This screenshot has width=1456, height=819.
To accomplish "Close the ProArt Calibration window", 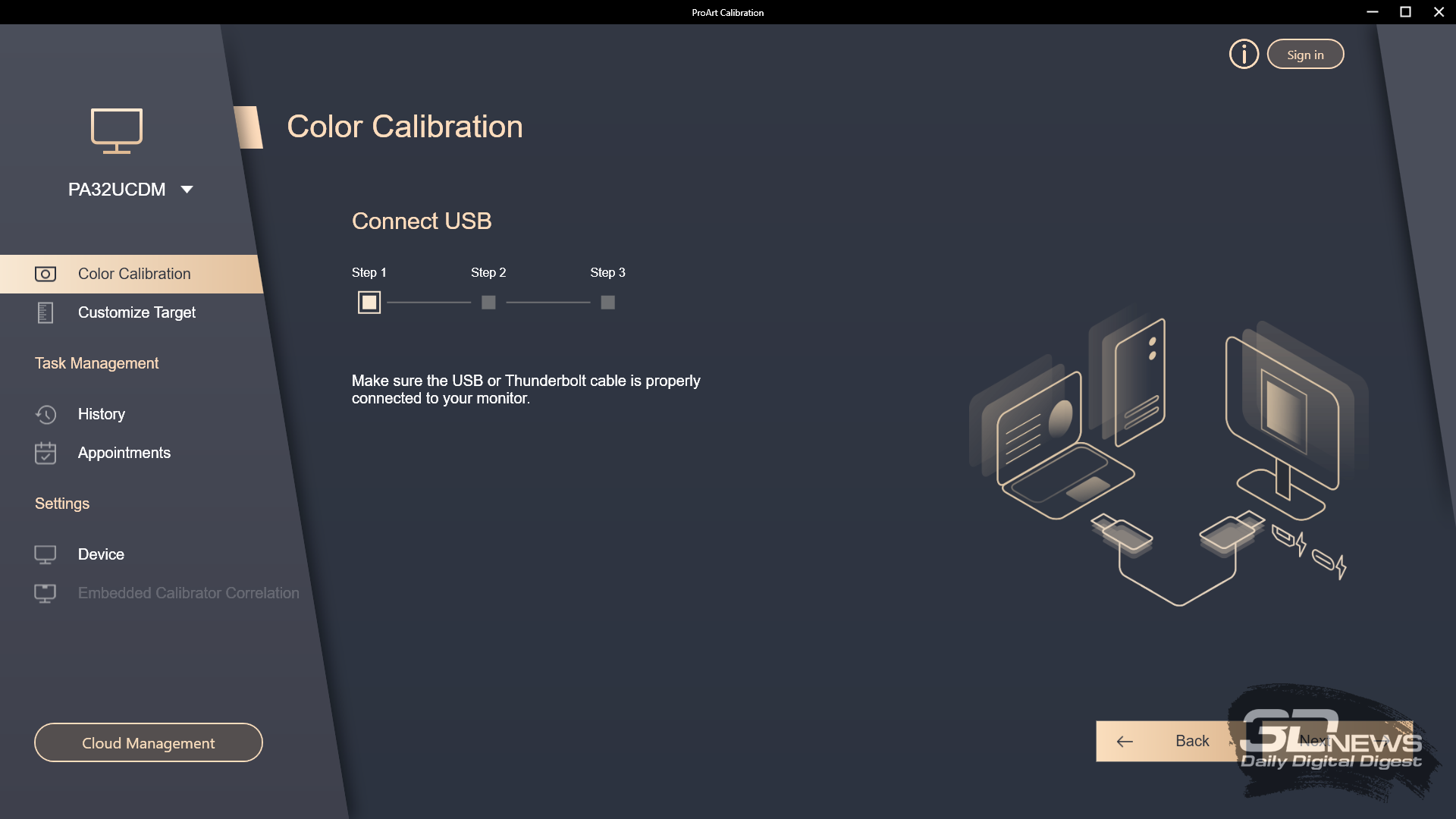I will (1439, 12).
